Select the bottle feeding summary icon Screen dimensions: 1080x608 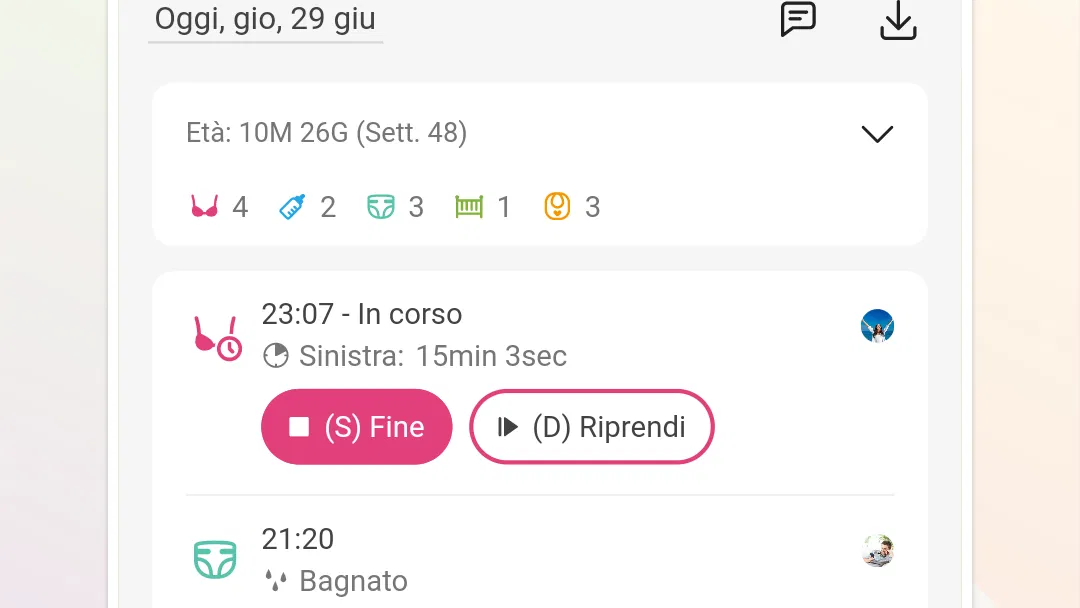click(292, 207)
